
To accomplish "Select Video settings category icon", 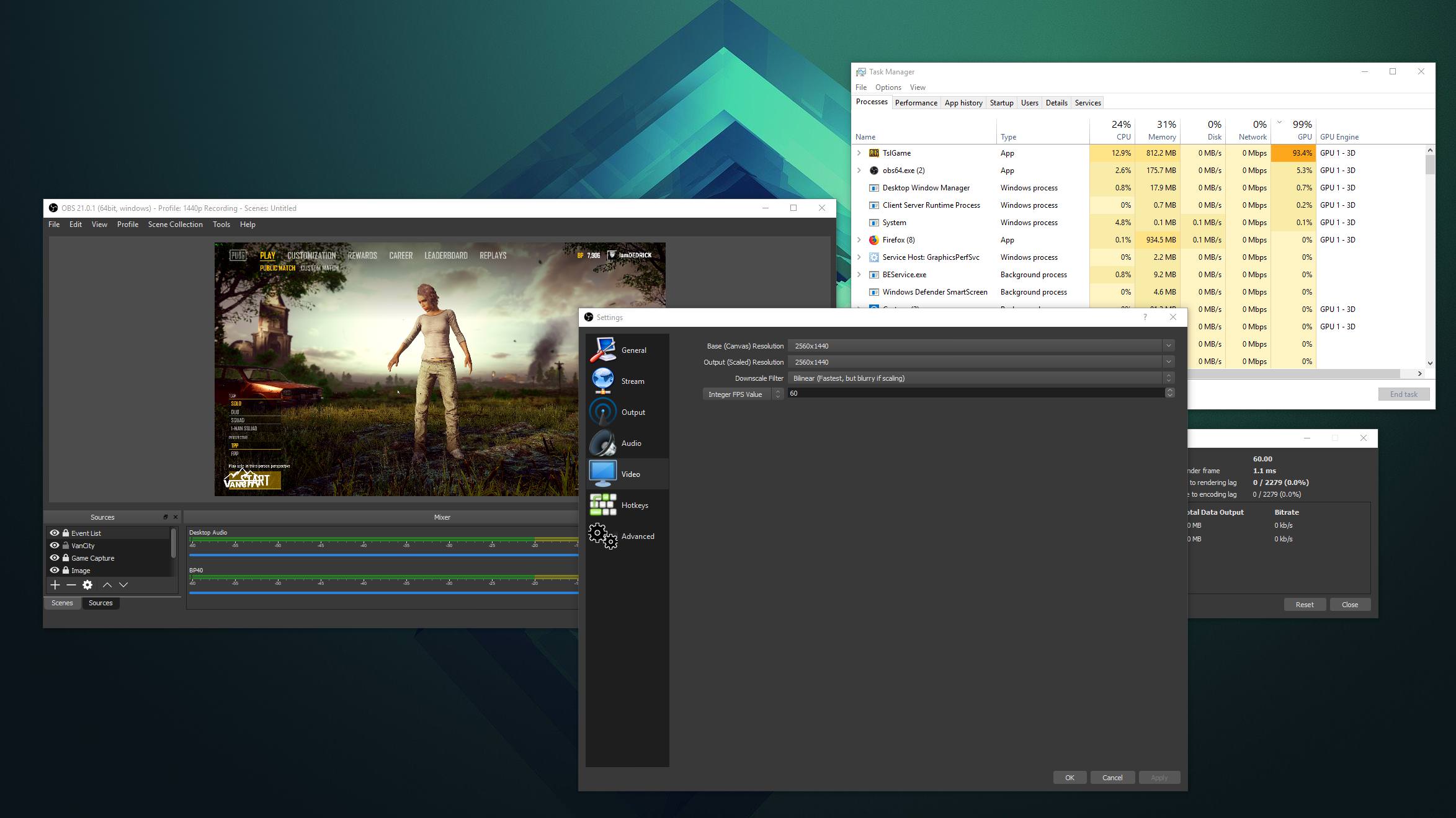I will click(x=602, y=474).
